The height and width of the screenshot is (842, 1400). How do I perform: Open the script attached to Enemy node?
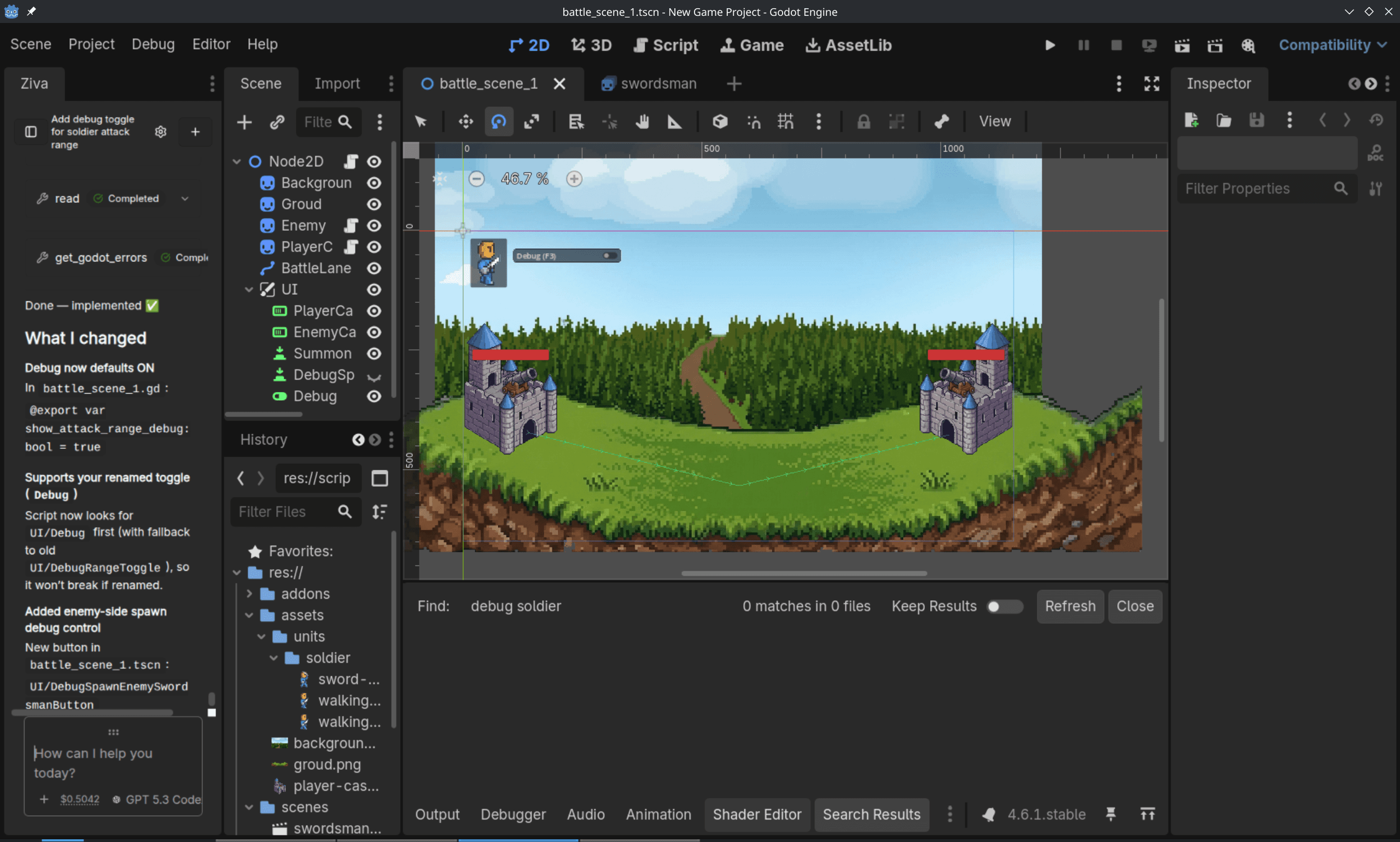point(351,226)
